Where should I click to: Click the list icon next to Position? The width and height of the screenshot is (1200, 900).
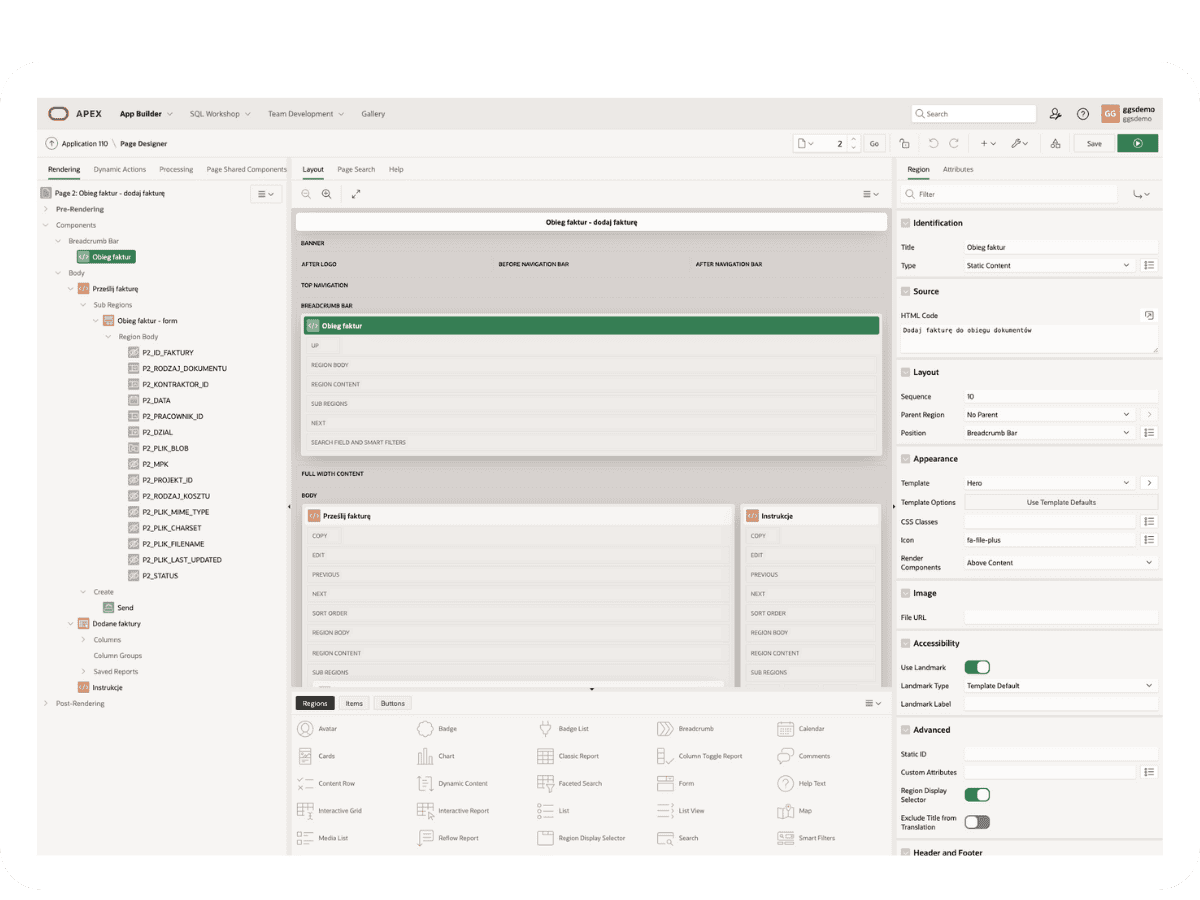(1149, 433)
